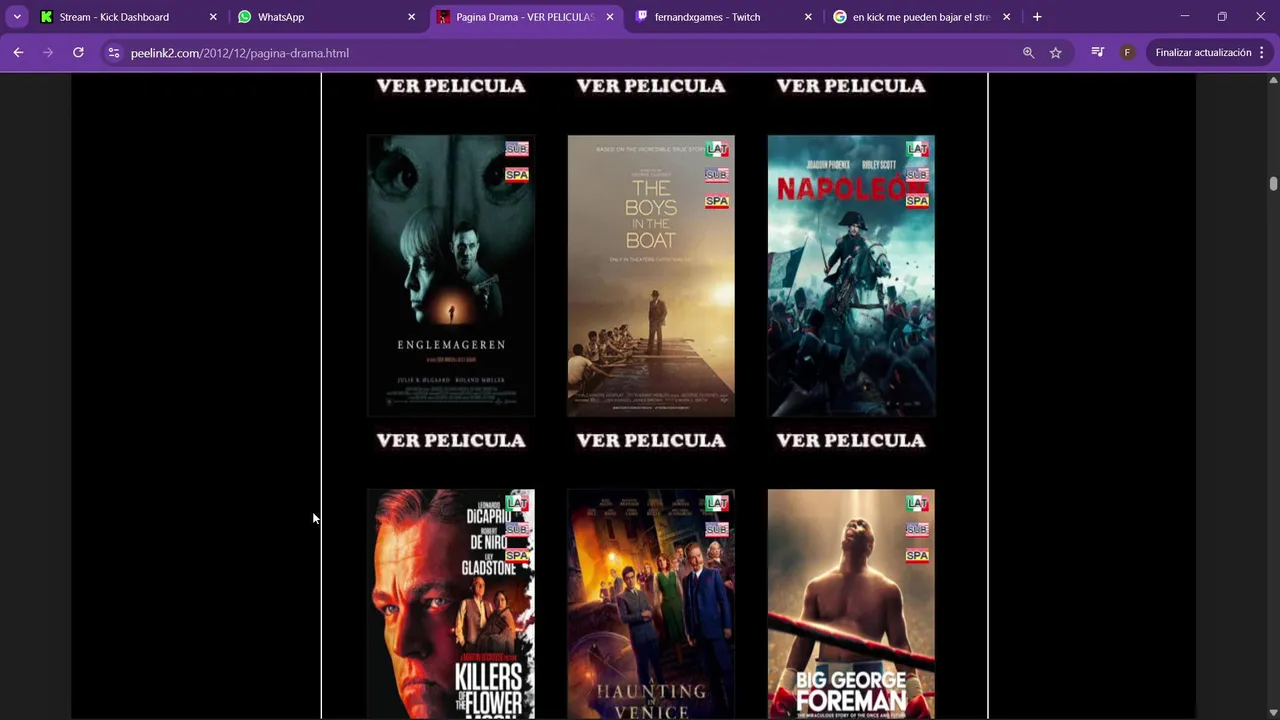
Task: Click LAT badge on The Boys in the Boat
Action: click(717, 149)
